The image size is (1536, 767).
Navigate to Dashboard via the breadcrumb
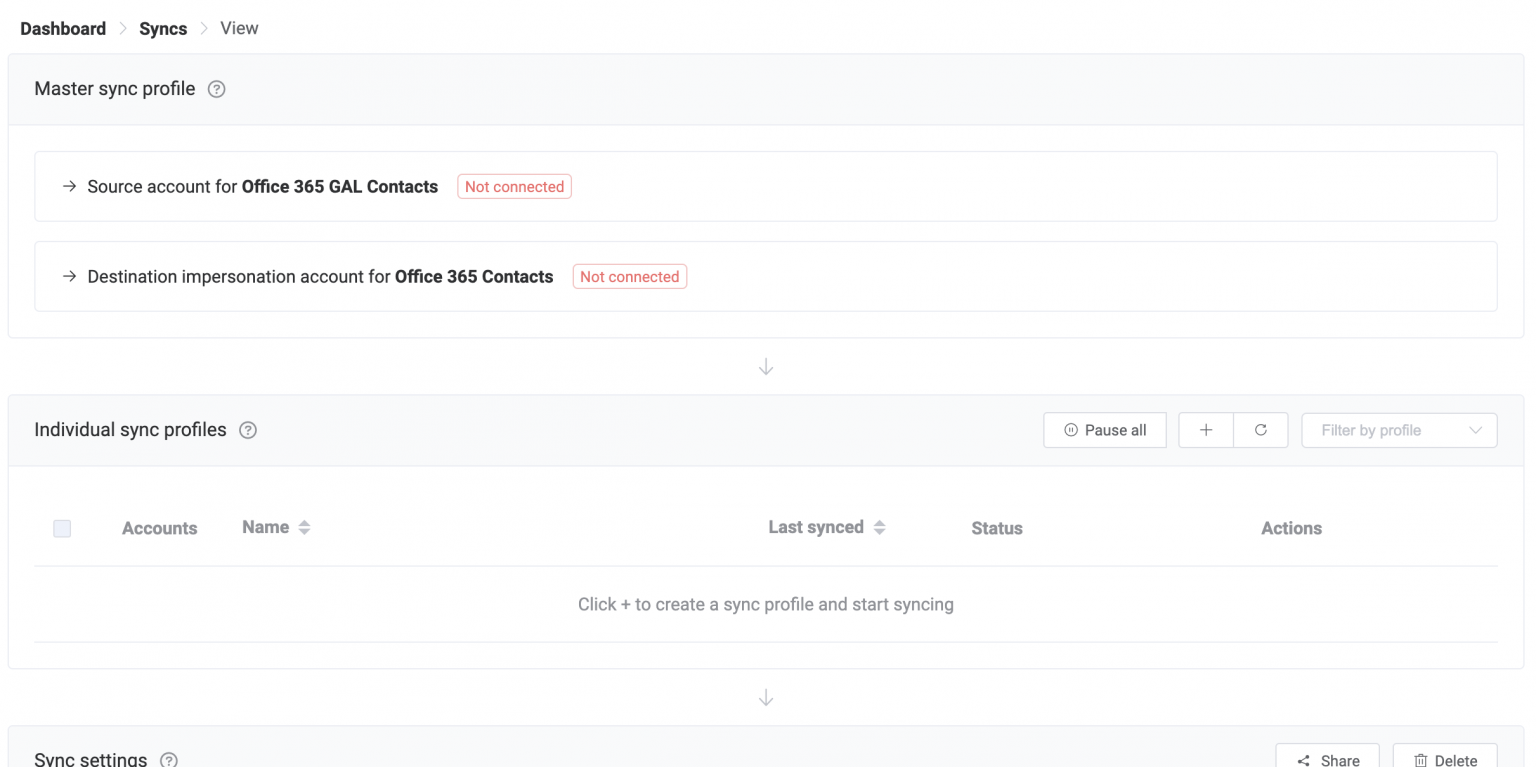pyautogui.click(x=63, y=28)
